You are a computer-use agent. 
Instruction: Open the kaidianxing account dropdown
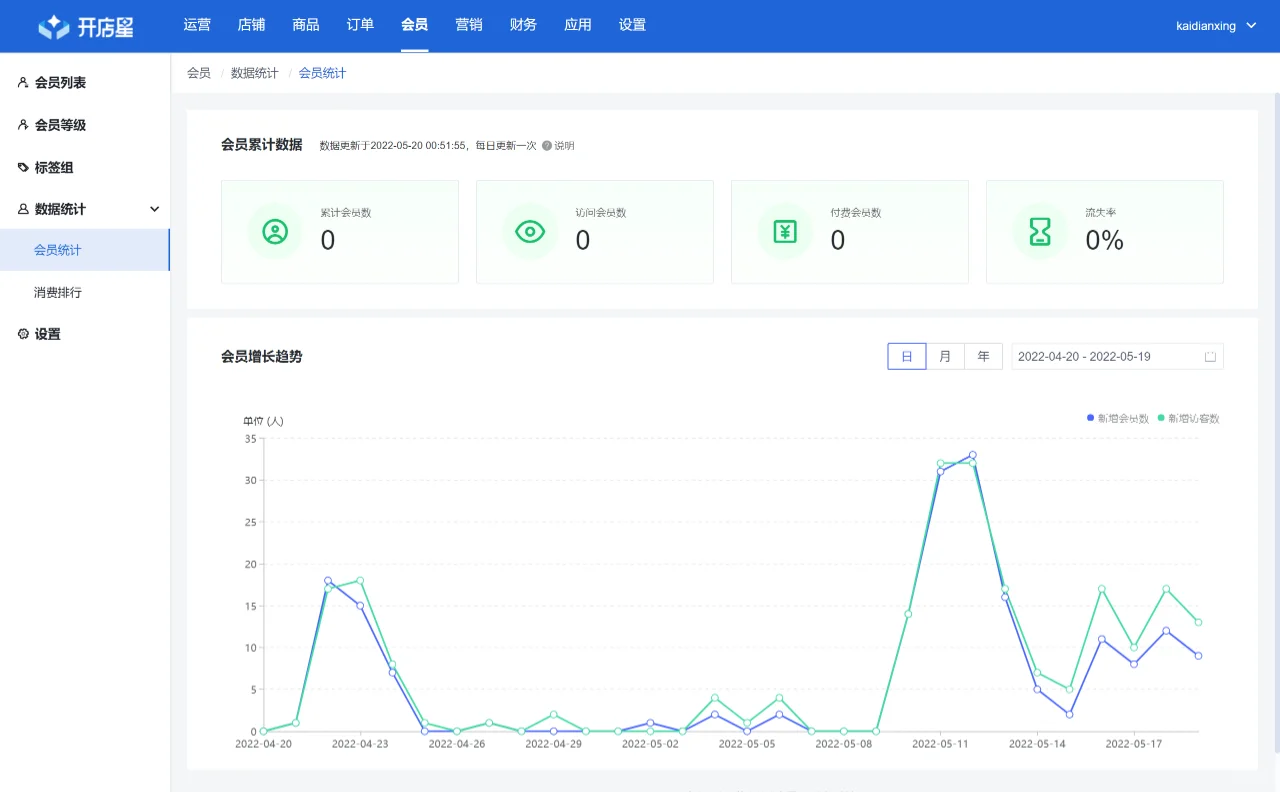1215,25
